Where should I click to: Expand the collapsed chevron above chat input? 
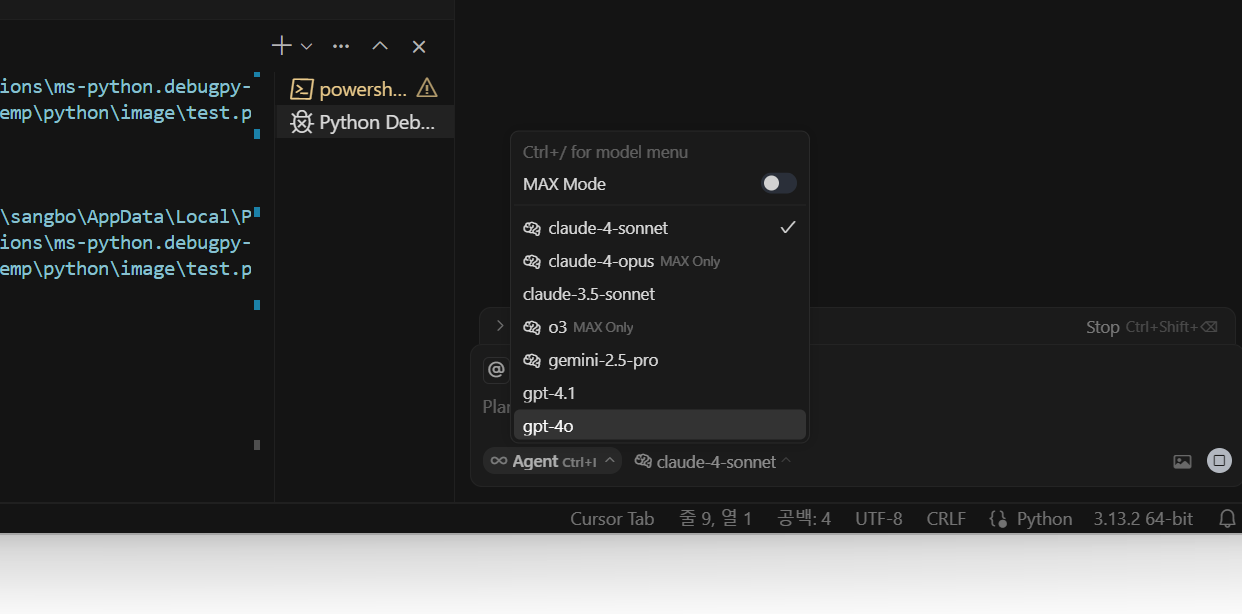pyautogui.click(x=500, y=326)
